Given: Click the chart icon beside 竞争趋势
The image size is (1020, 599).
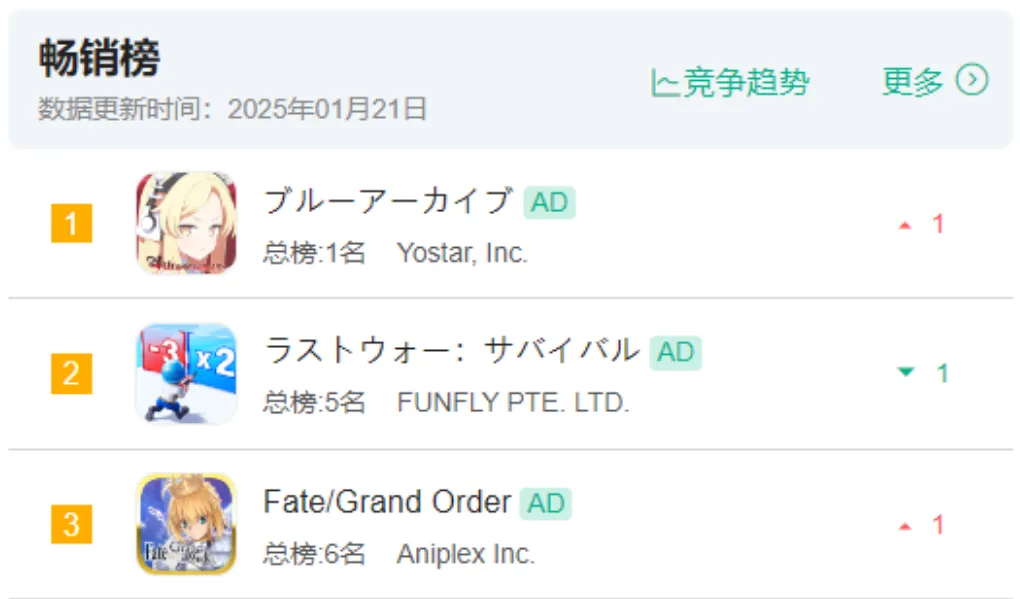Looking at the screenshot, I should coord(664,83).
